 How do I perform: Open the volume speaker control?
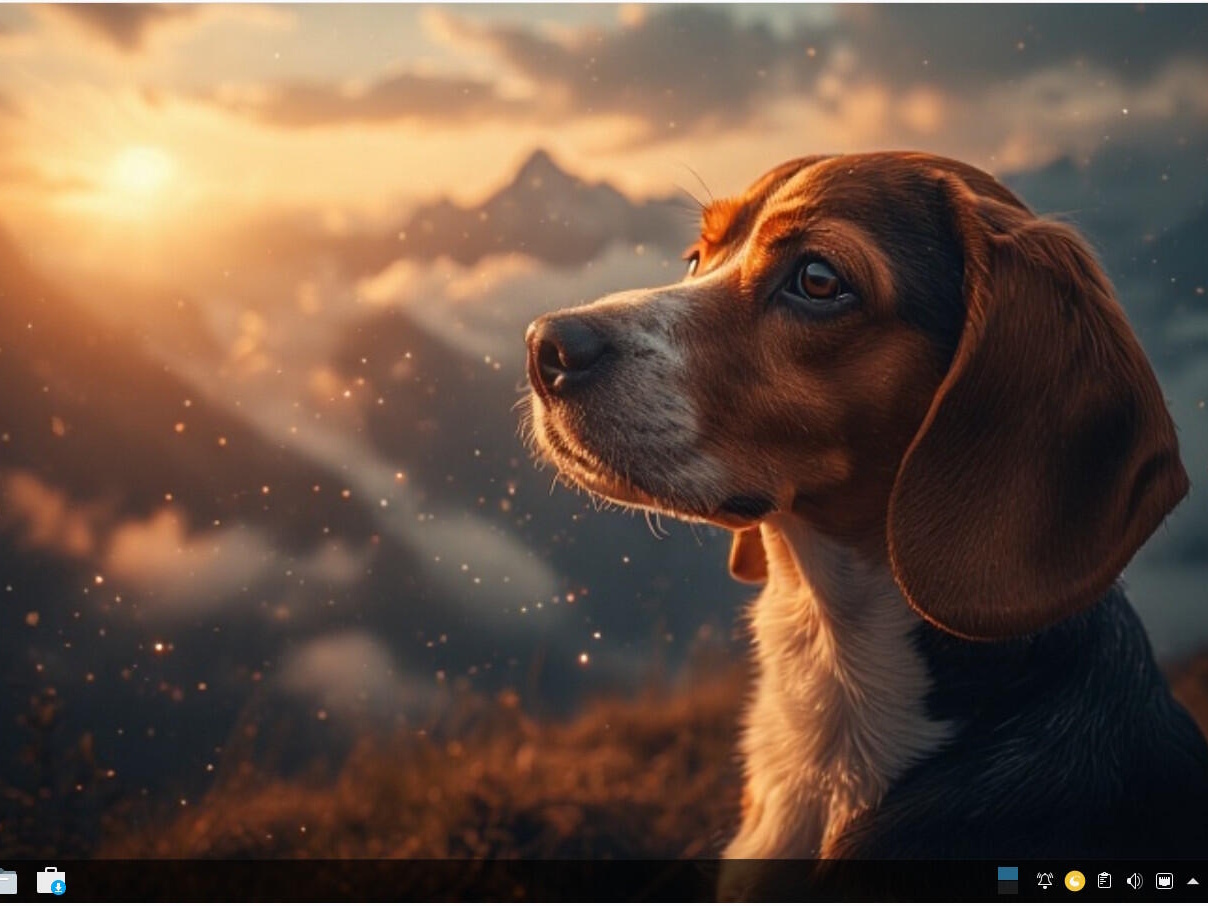click(x=1134, y=881)
